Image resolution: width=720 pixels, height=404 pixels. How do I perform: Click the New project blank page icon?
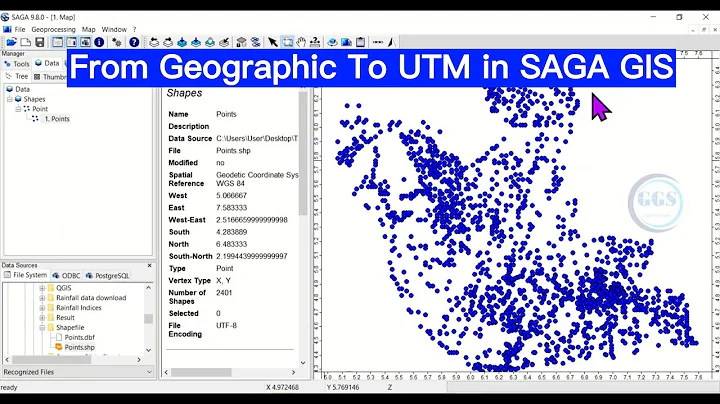click(x=26, y=42)
